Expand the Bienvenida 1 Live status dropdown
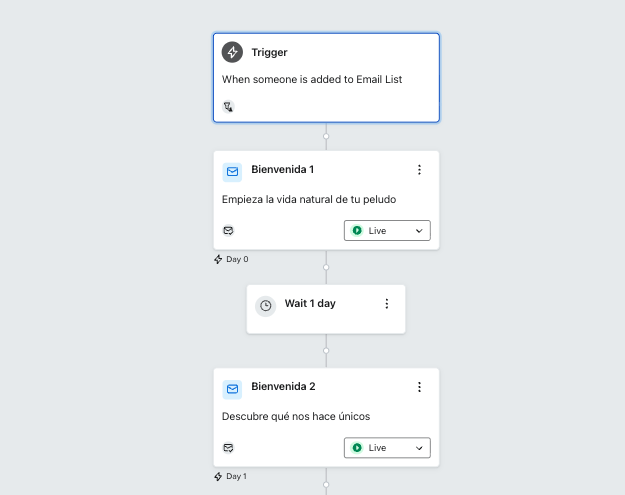Image resolution: width=625 pixels, height=495 pixels. [x=387, y=231]
